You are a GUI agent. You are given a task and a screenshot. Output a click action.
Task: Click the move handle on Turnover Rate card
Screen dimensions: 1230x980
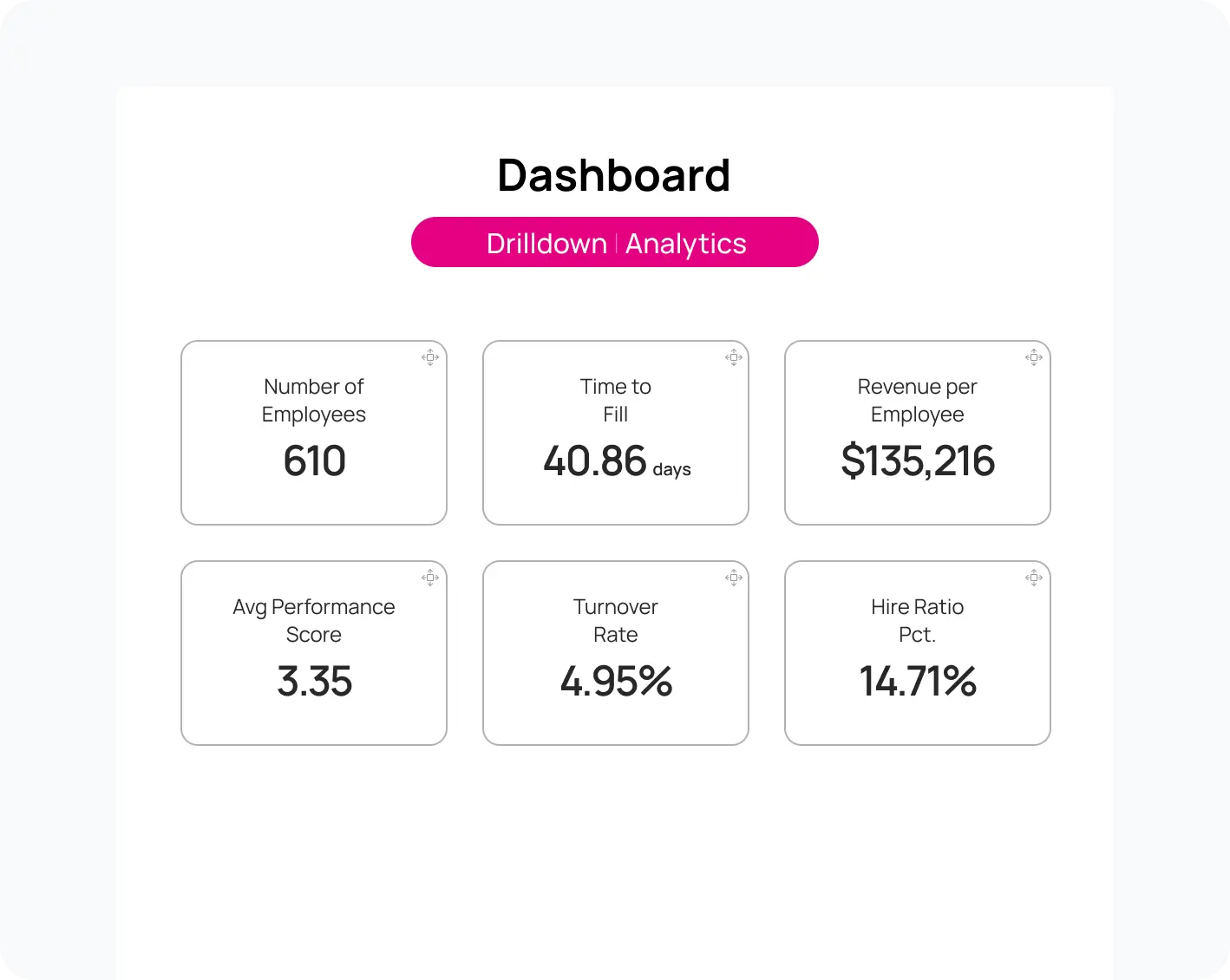pos(733,578)
